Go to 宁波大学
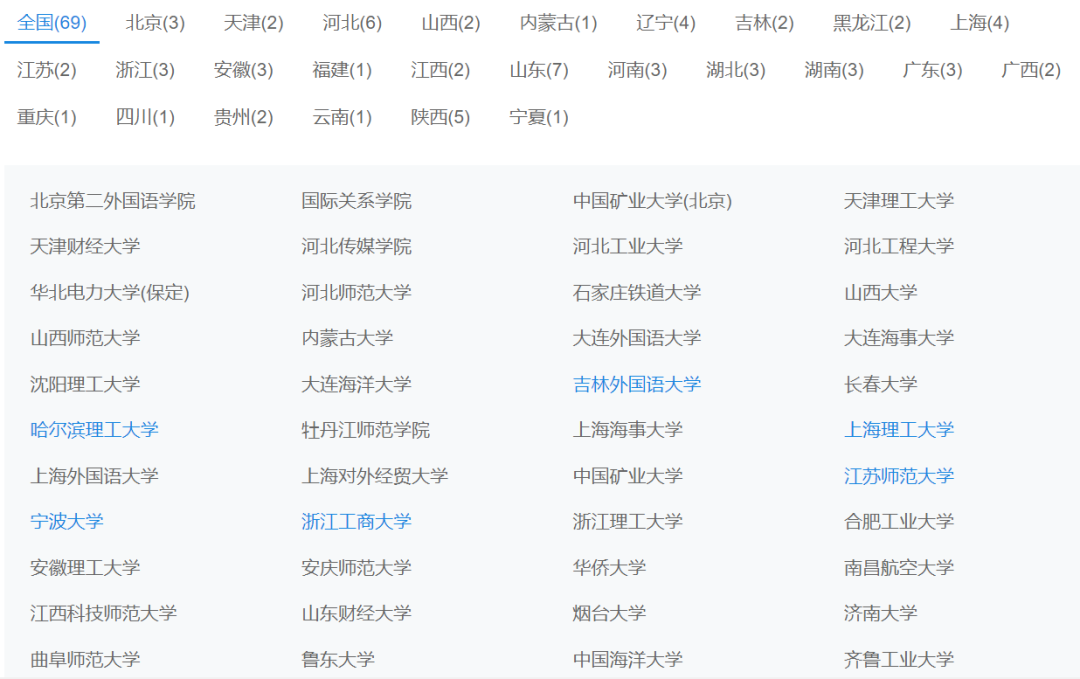This screenshot has height=679, width=1080. click(67, 521)
